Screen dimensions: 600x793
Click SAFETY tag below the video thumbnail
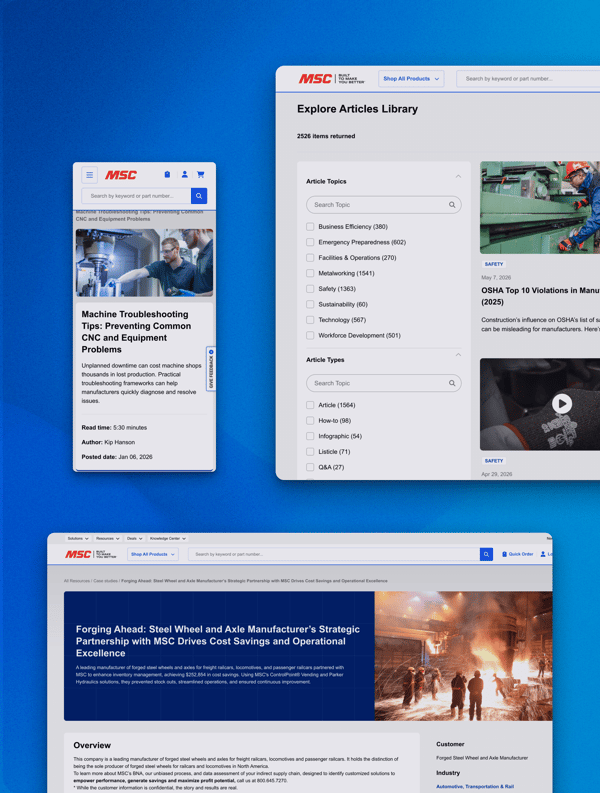click(494, 461)
